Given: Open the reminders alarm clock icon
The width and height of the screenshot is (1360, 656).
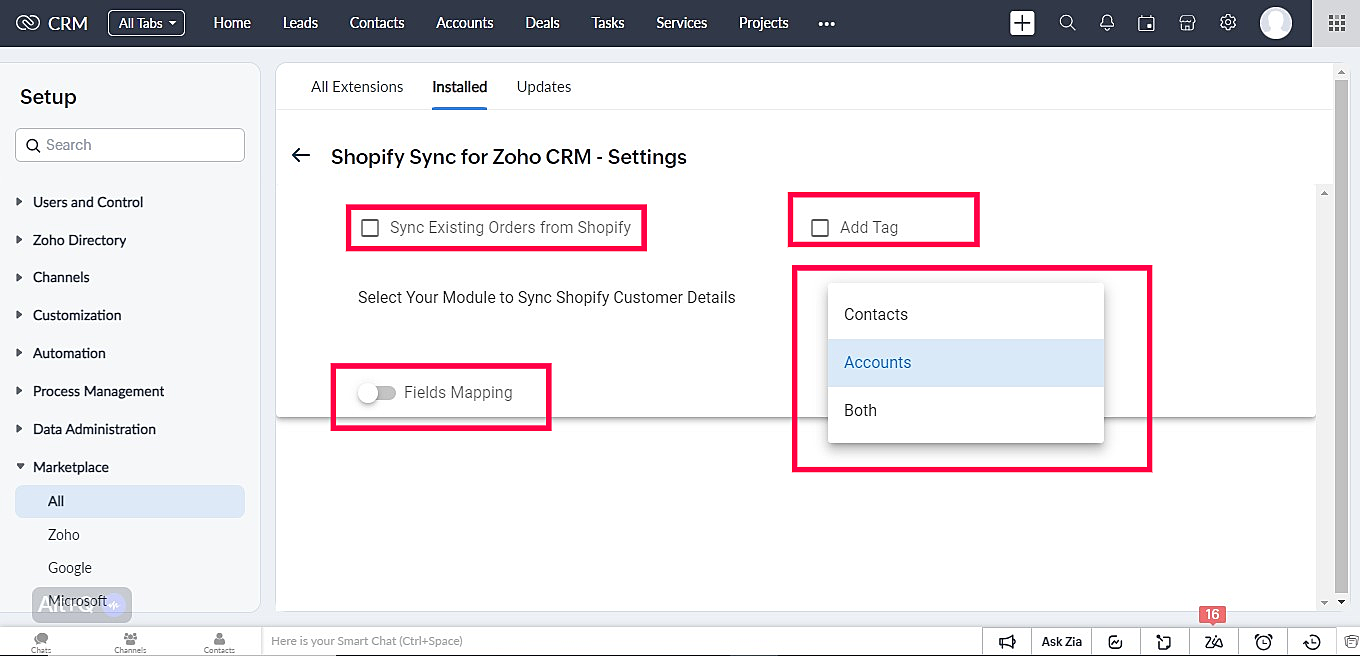Looking at the screenshot, I should pyautogui.click(x=1263, y=641).
